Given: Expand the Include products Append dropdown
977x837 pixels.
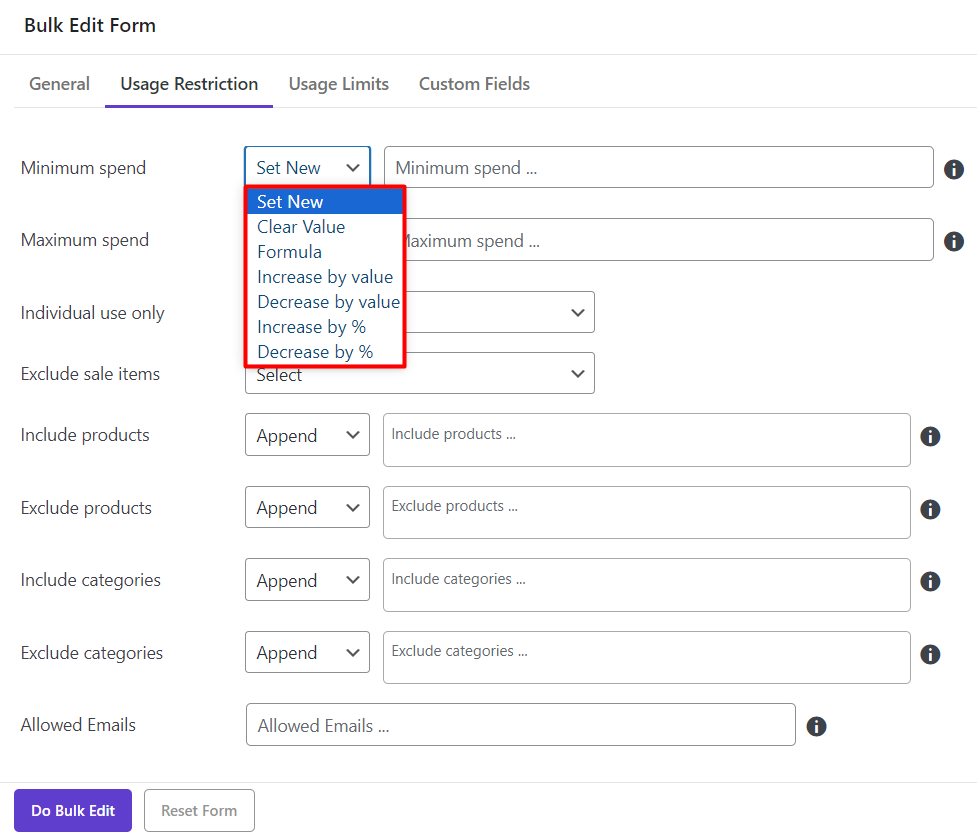Looking at the screenshot, I should 307,436.
